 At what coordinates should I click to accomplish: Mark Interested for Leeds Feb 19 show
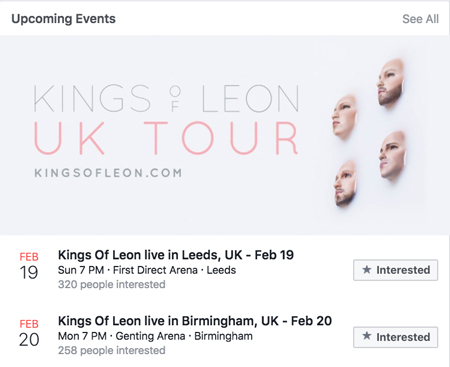(x=396, y=270)
